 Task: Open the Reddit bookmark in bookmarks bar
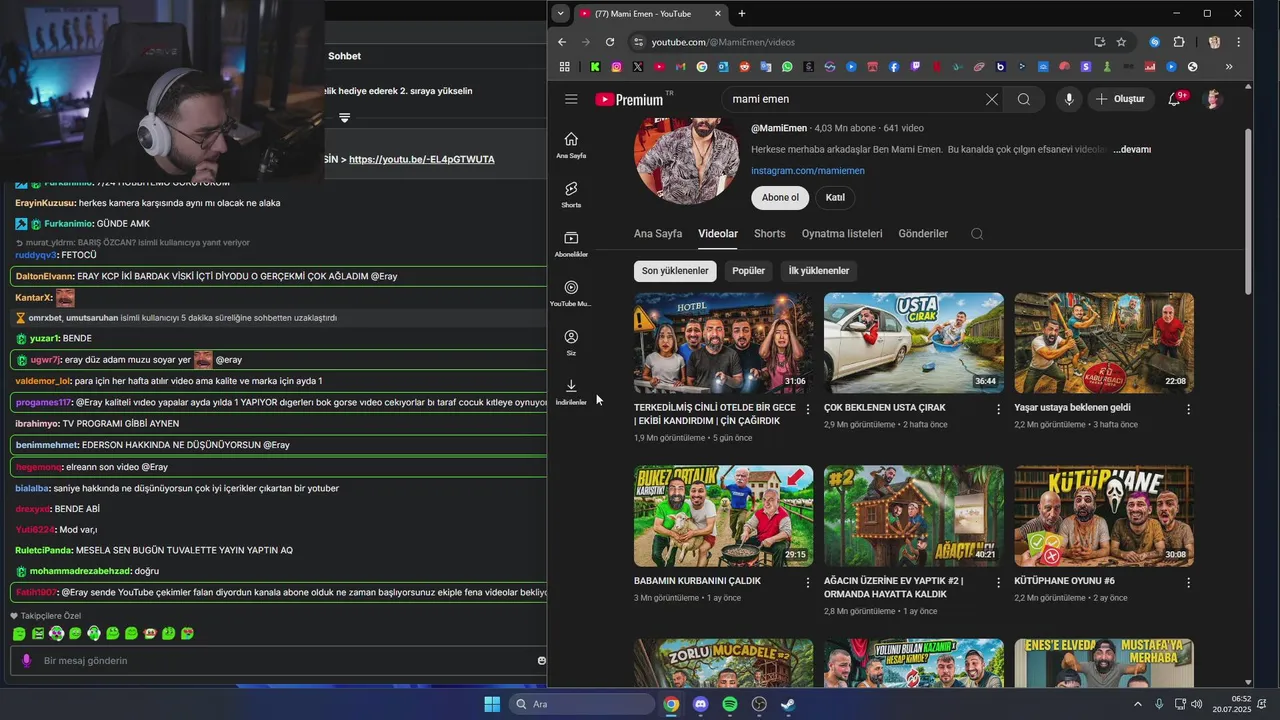point(744,67)
